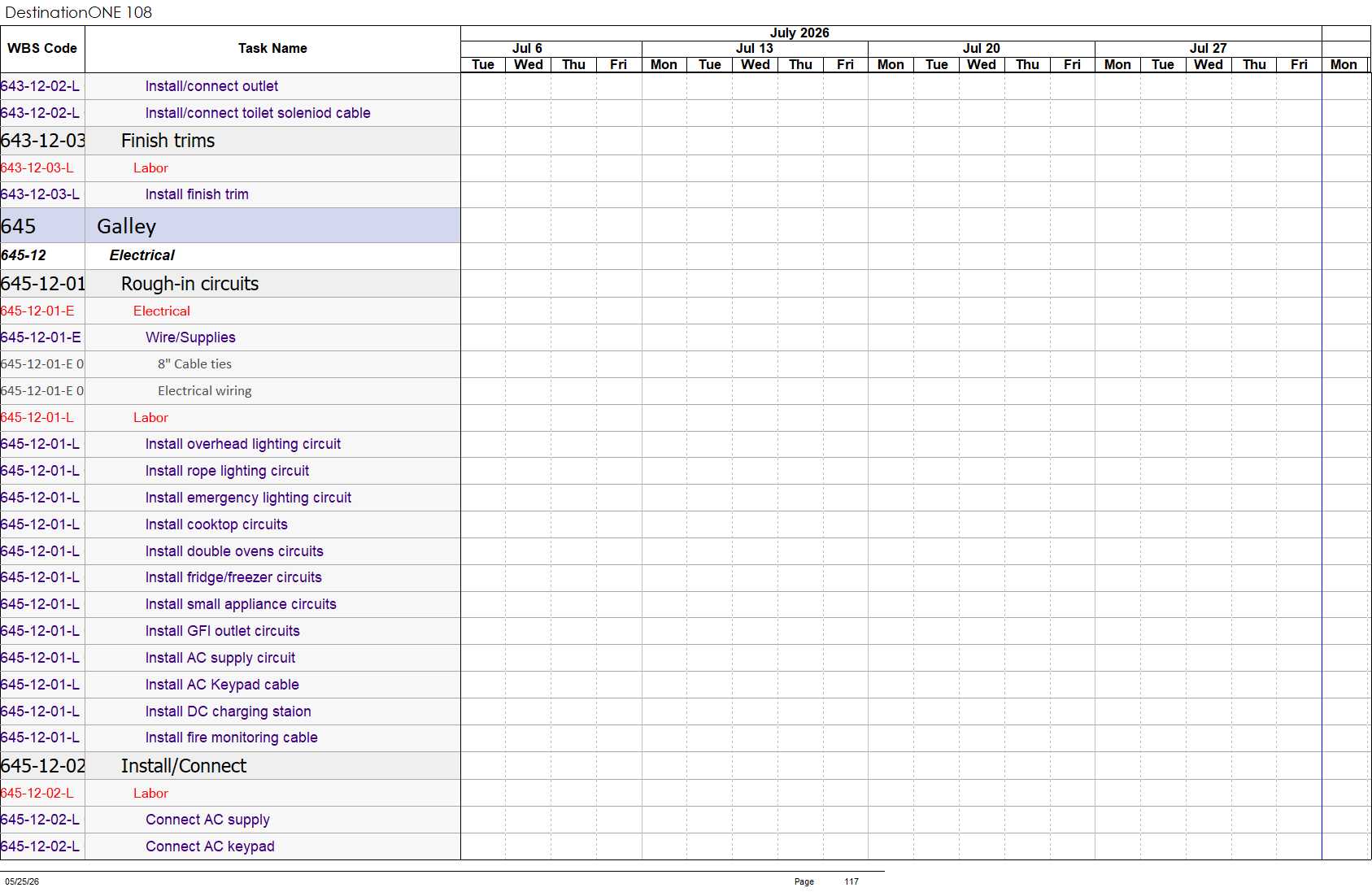Click the 'Jul 13' week header

754,49
